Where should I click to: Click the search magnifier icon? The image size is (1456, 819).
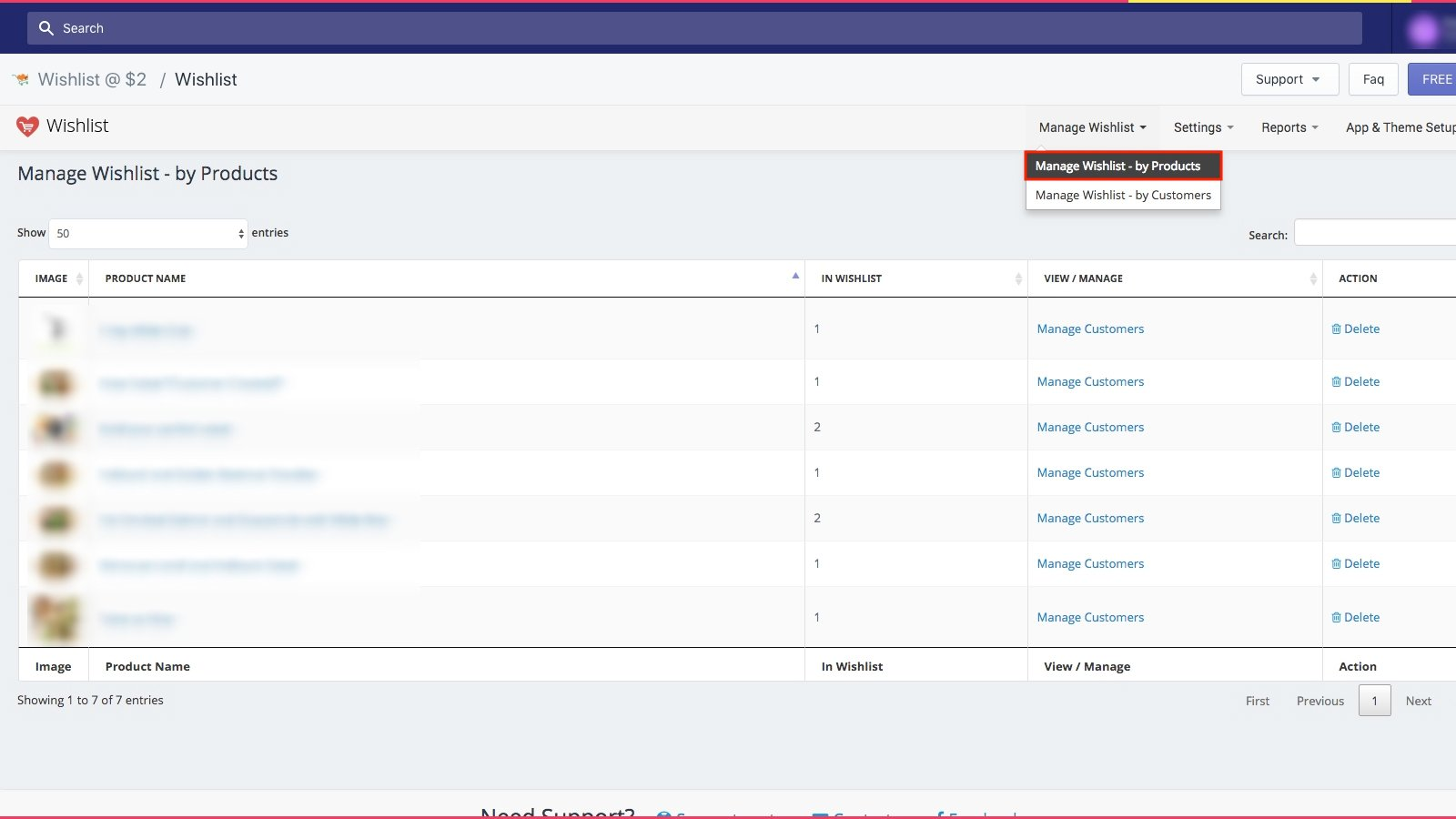point(45,28)
